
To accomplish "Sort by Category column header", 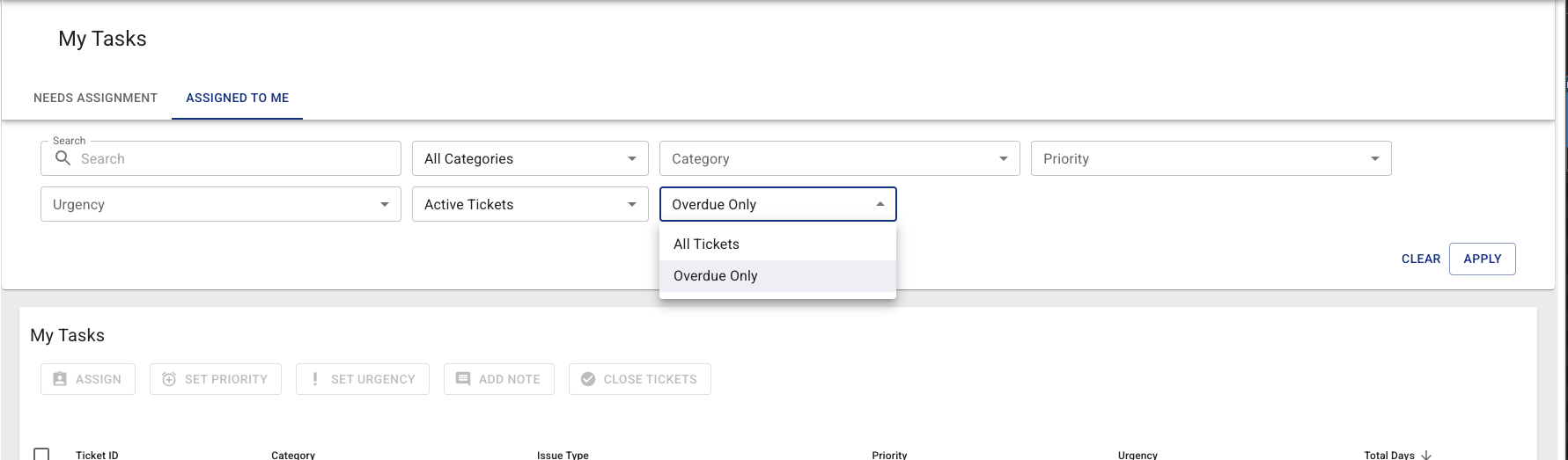I will tap(293, 455).
